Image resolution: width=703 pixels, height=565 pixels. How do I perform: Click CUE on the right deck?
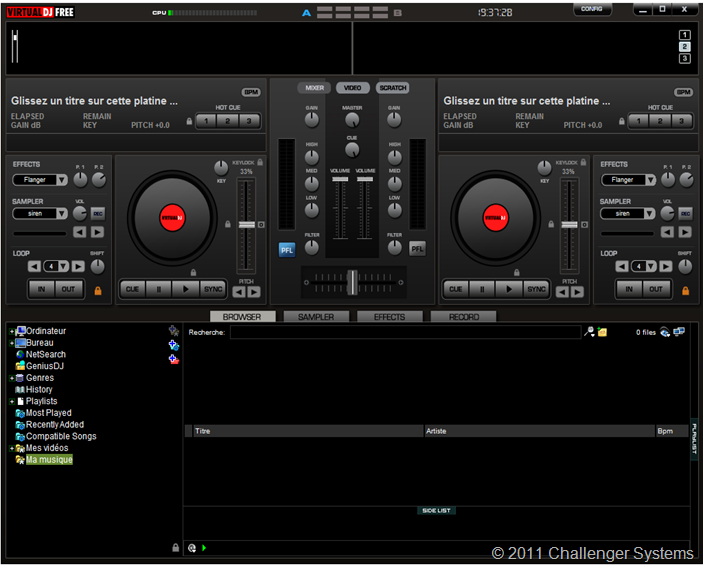pos(456,289)
